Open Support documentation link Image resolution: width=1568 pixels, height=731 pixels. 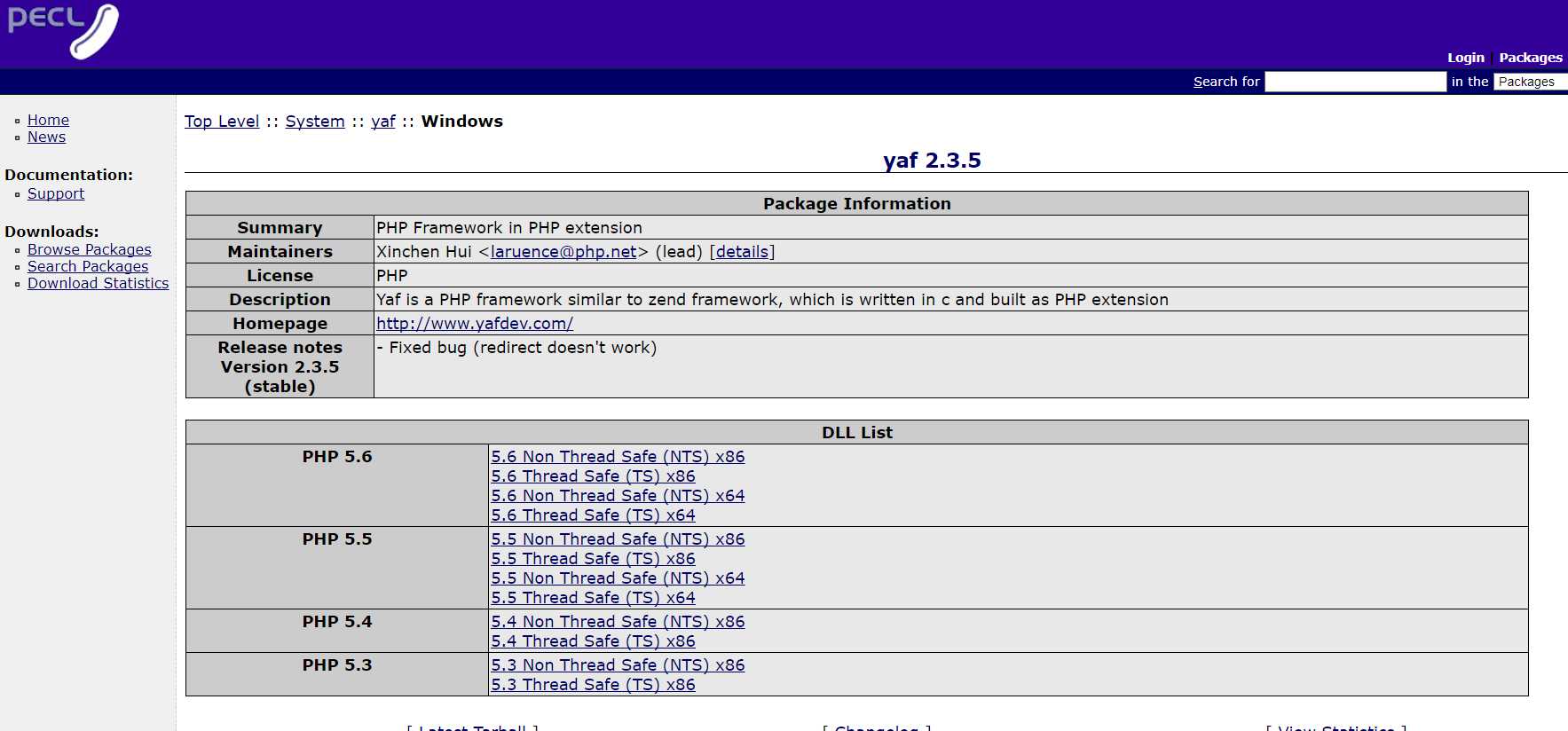pyautogui.click(x=56, y=193)
